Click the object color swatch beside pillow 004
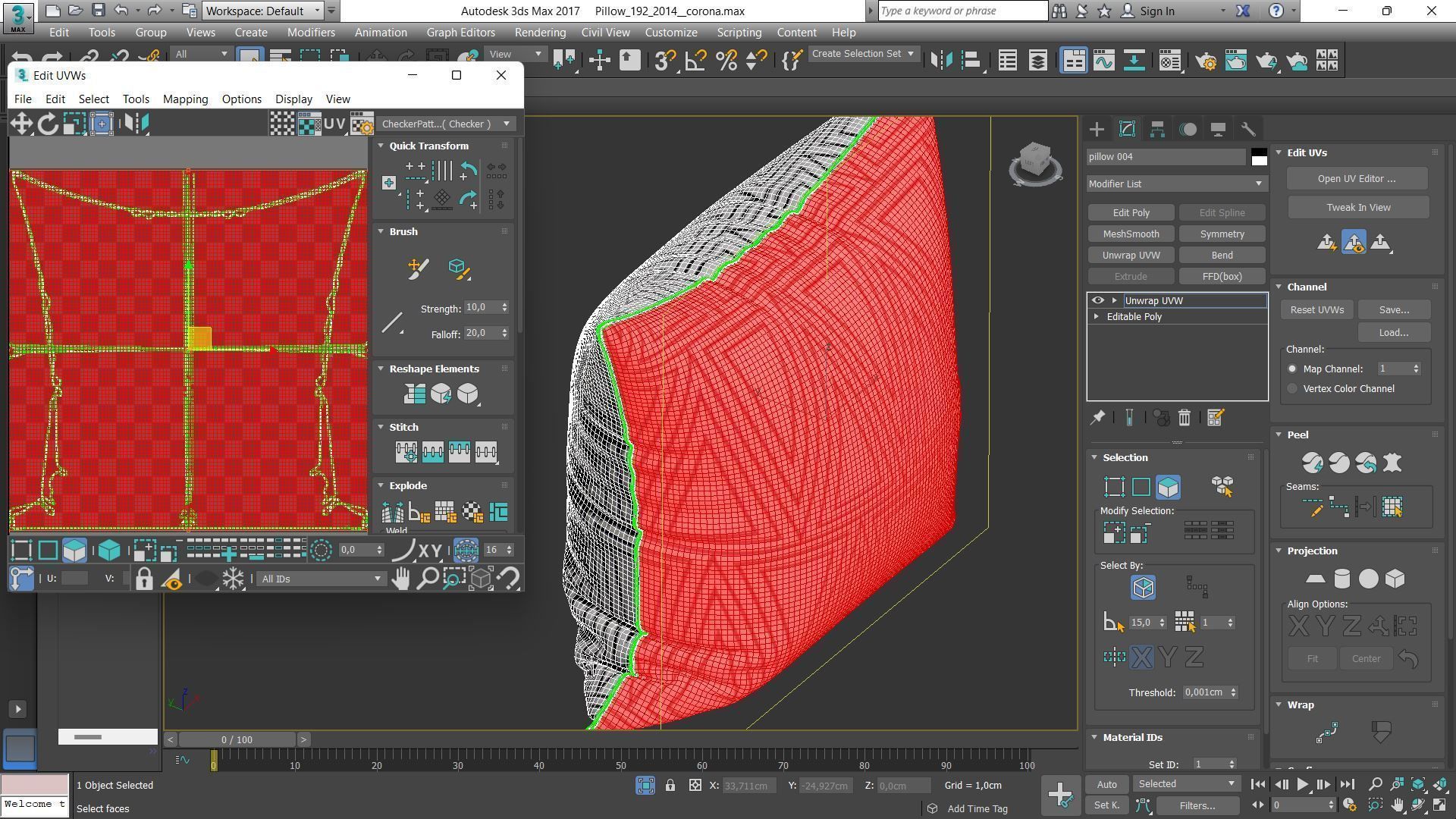Screen dimensions: 1456x819 1259,157
